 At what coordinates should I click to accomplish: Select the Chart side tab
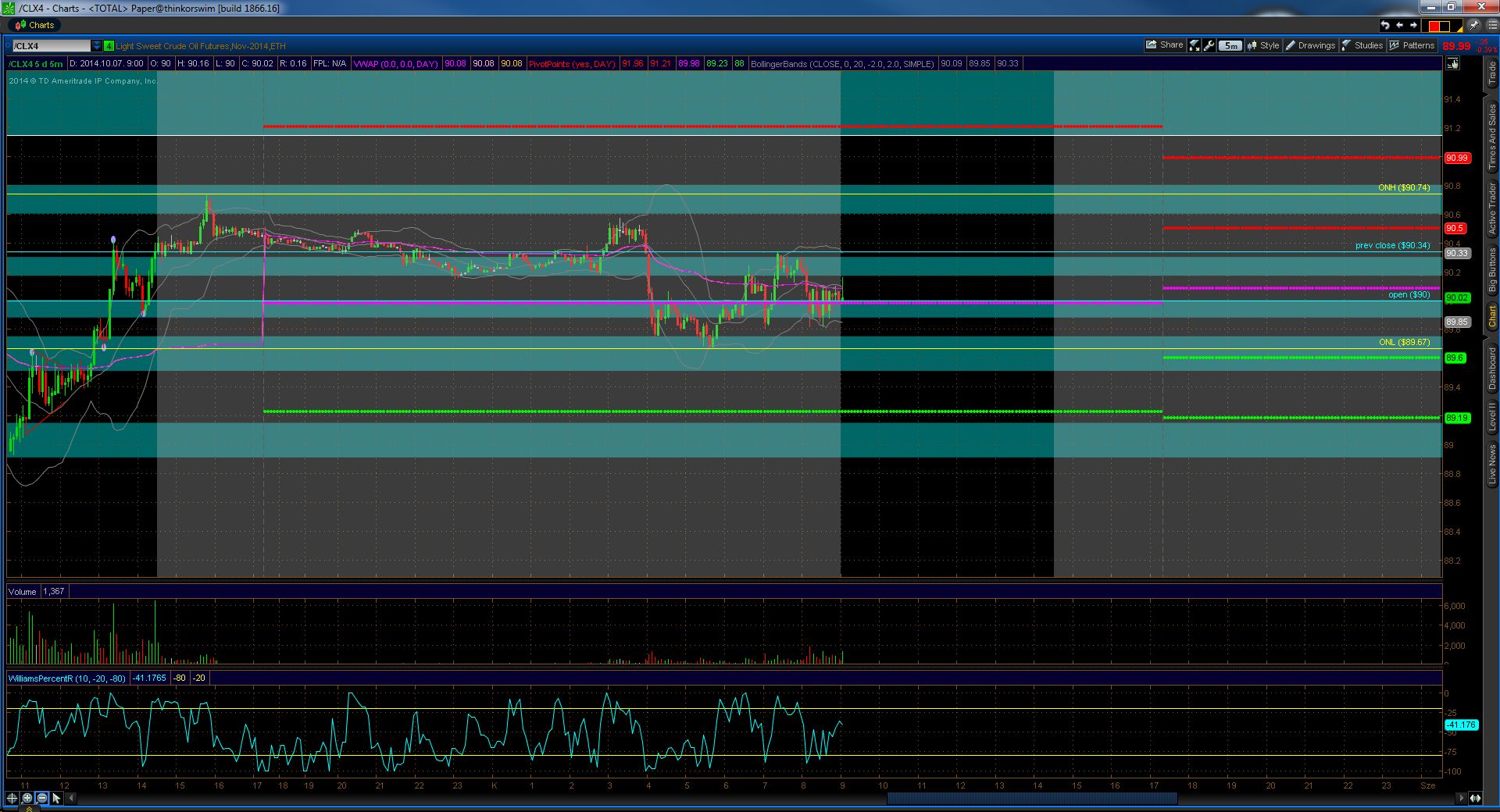tap(1491, 316)
